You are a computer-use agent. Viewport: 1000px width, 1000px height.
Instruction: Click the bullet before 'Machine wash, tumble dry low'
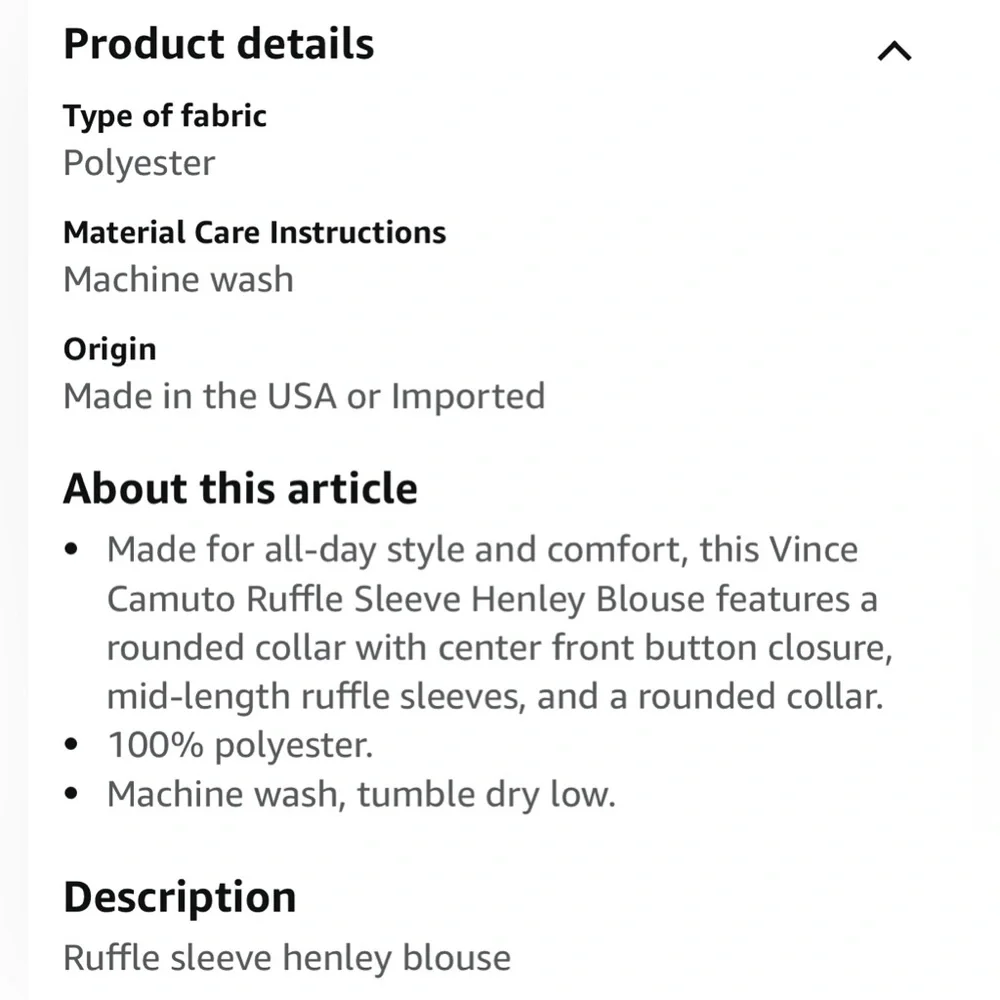71,795
